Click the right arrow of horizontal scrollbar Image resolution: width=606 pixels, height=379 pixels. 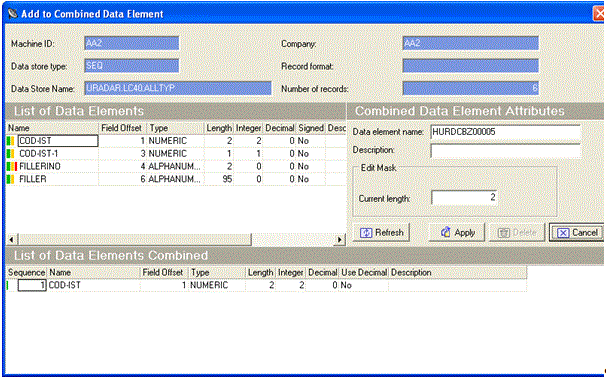340,240
